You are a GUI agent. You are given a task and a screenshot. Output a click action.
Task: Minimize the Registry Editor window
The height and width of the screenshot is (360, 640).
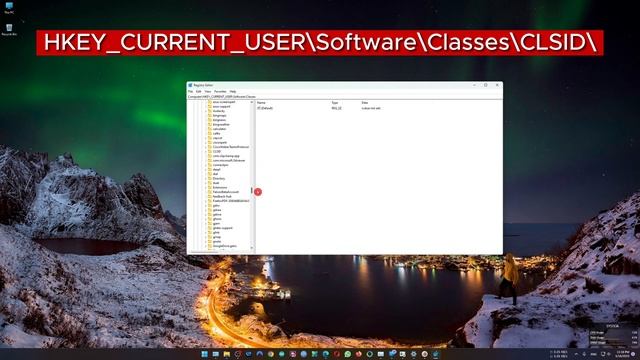point(474,85)
